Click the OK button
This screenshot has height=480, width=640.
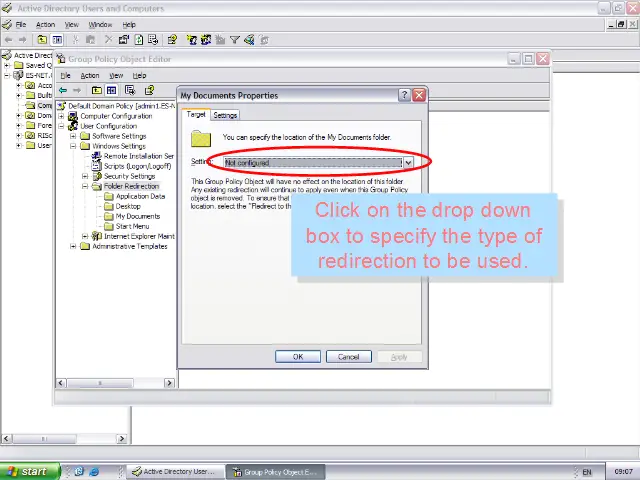pyautogui.click(x=298, y=356)
